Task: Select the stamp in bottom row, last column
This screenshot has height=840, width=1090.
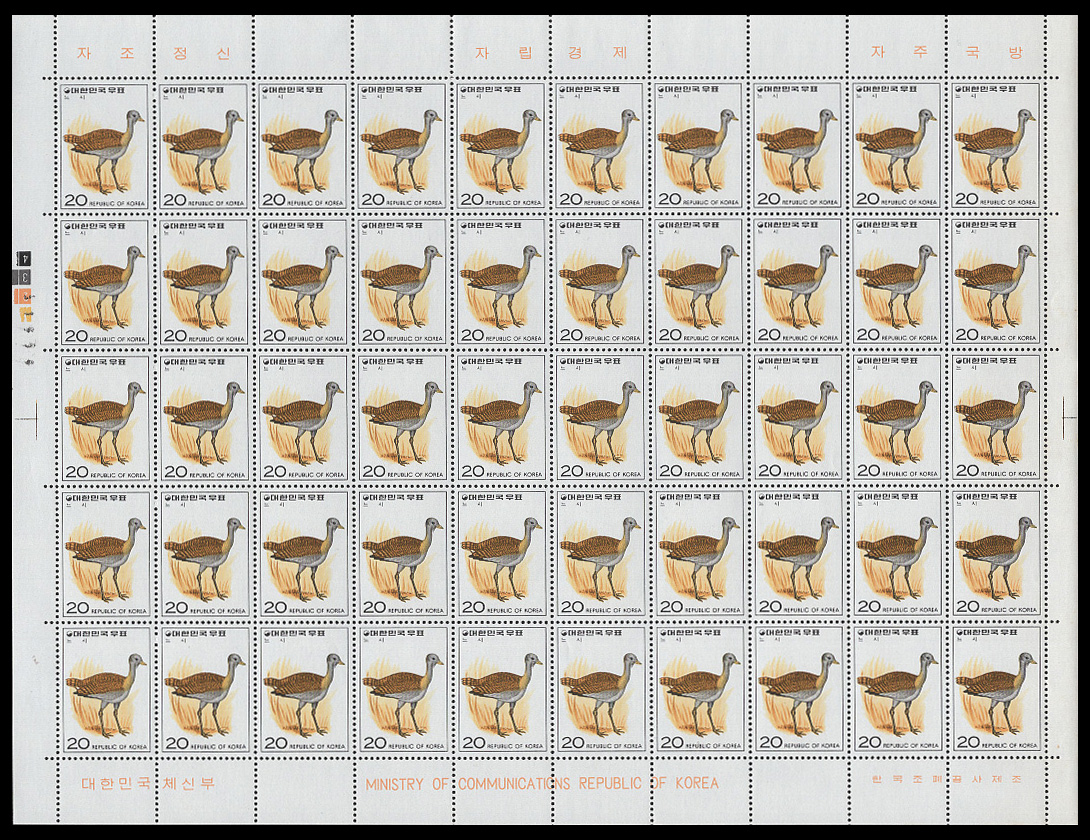Action: (996, 689)
